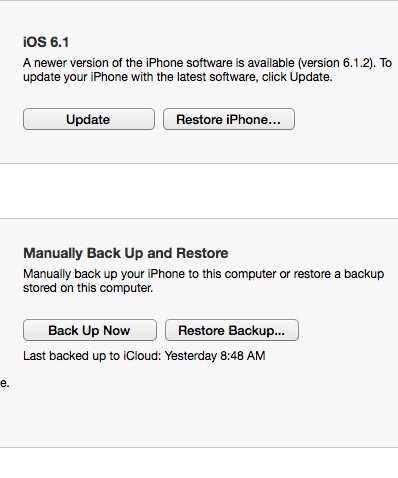The width and height of the screenshot is (398, 478).
Task: Select the "Yesterday 8:48 AM" timestamp
Action: 215,356
